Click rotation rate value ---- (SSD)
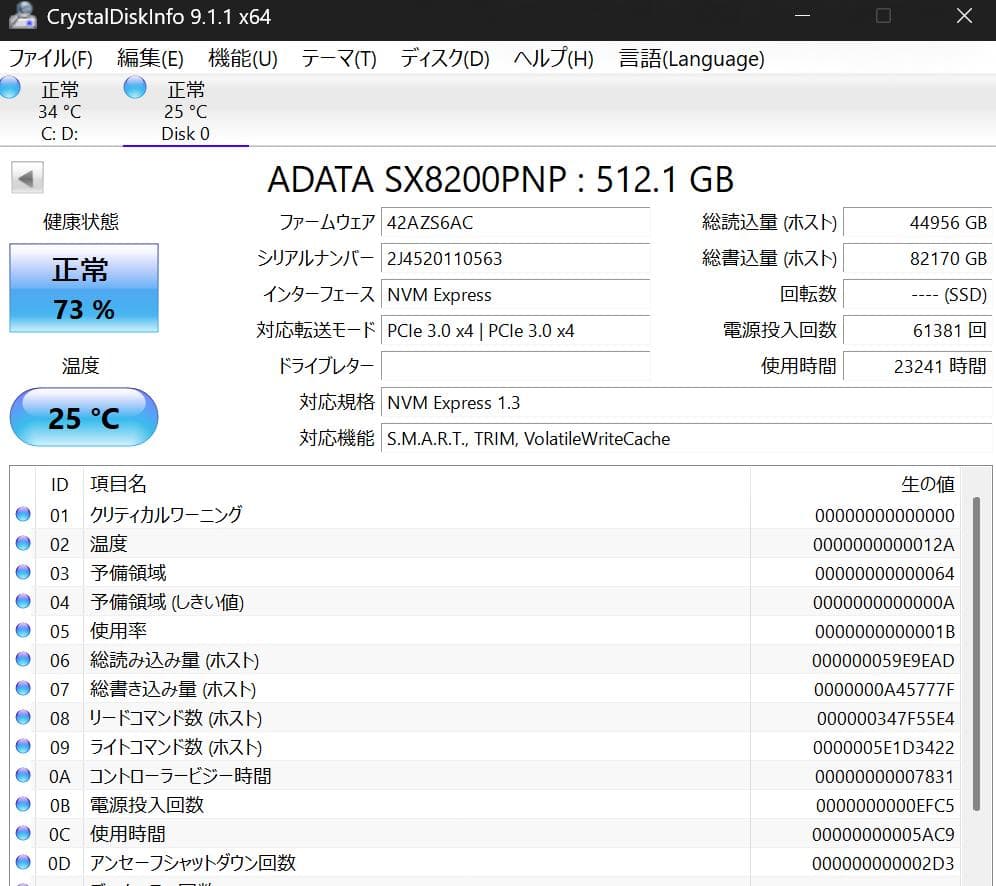996x886 pixels. click(917, 295)
